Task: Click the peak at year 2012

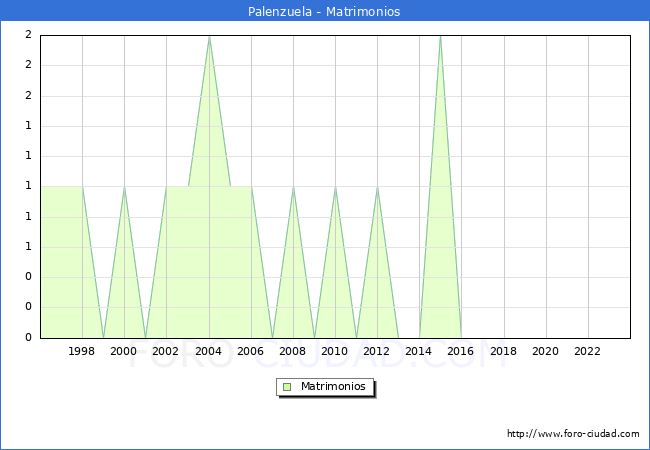Action: 377,187
